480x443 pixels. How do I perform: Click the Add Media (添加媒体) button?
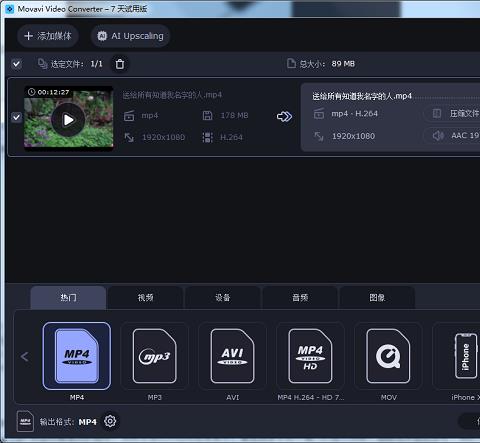click(x=48, y=36)
